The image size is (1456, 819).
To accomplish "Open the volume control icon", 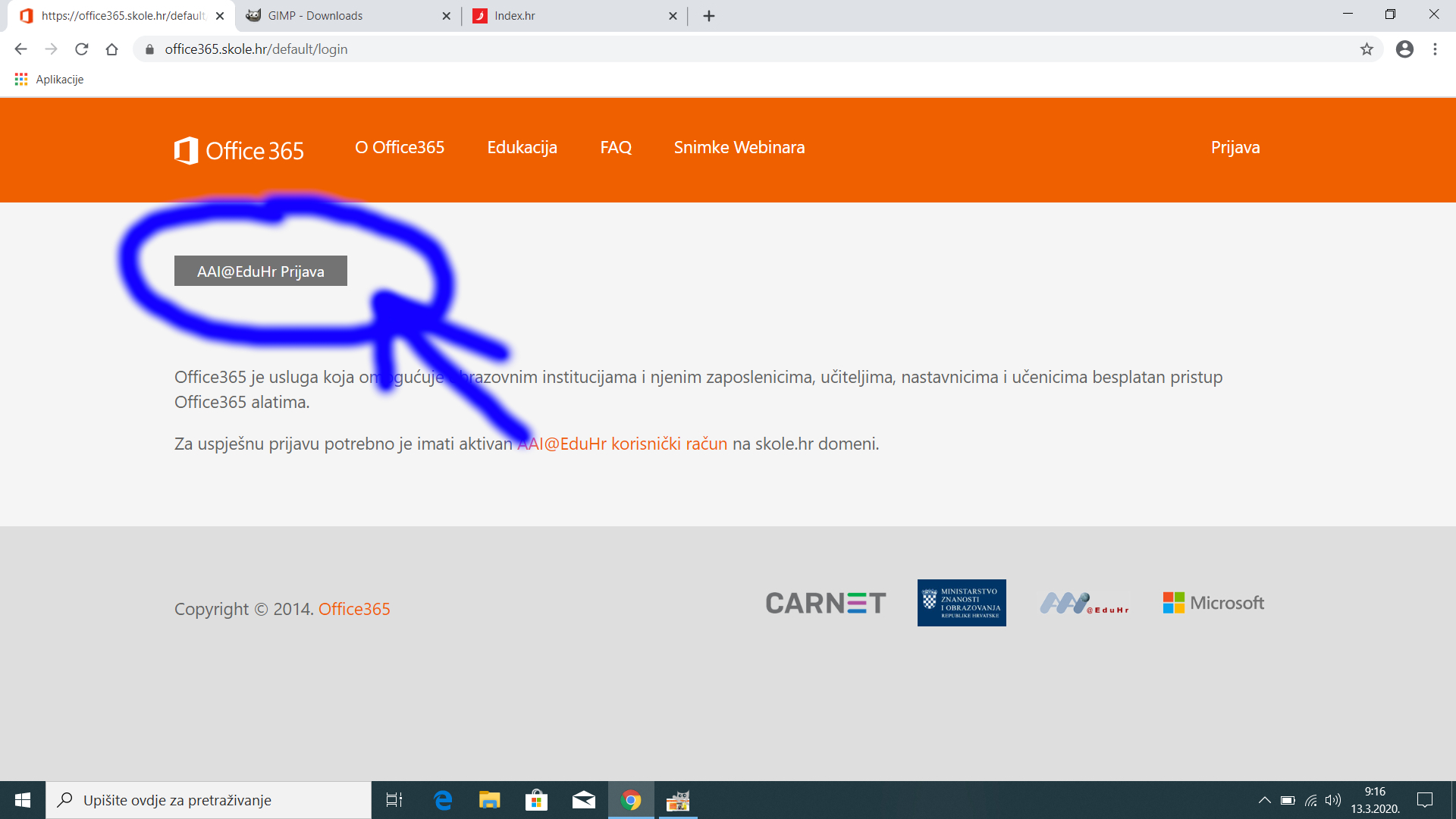I will tap(1333, 800).
